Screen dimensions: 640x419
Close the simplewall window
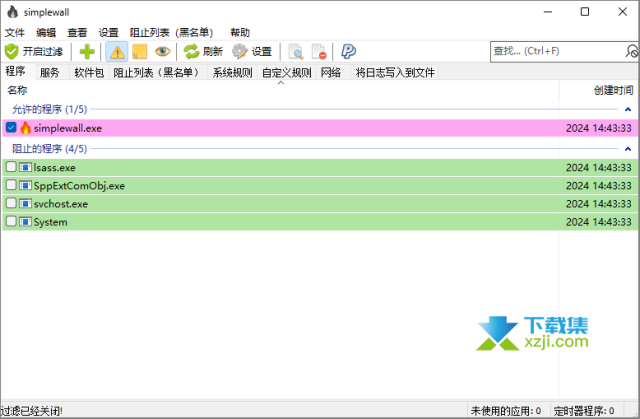[622, 12]
